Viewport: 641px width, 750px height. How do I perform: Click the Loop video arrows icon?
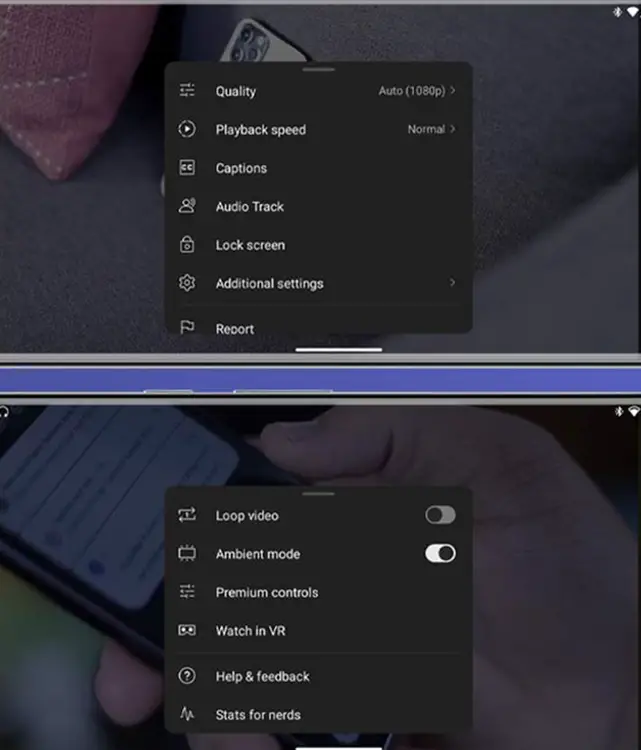(x=187, y=515)
